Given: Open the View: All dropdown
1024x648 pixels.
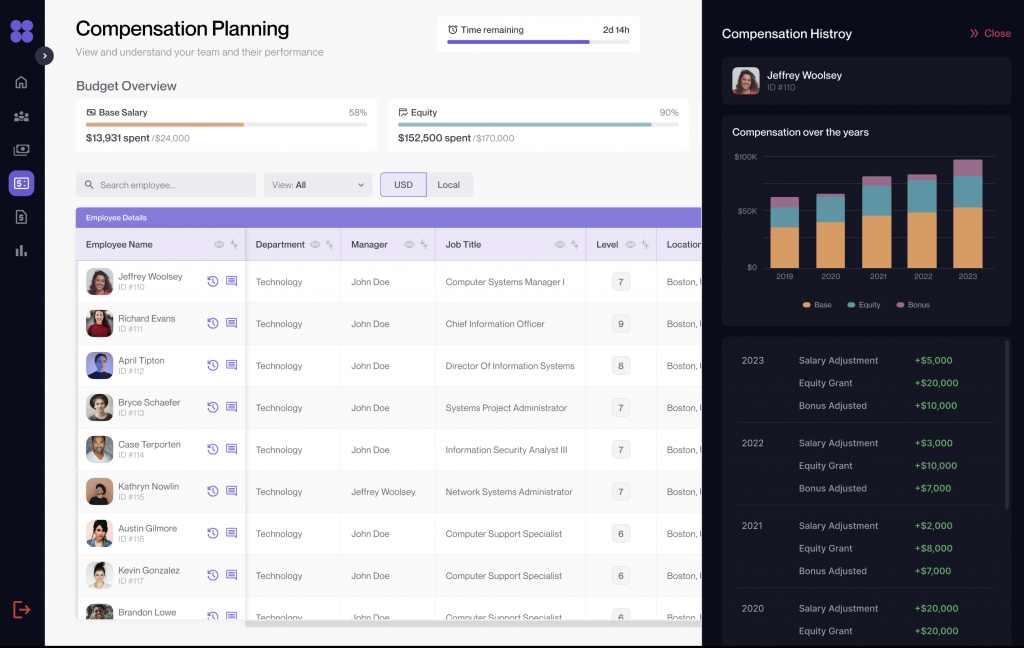Looking at the screenshot, I should [318, 184].
